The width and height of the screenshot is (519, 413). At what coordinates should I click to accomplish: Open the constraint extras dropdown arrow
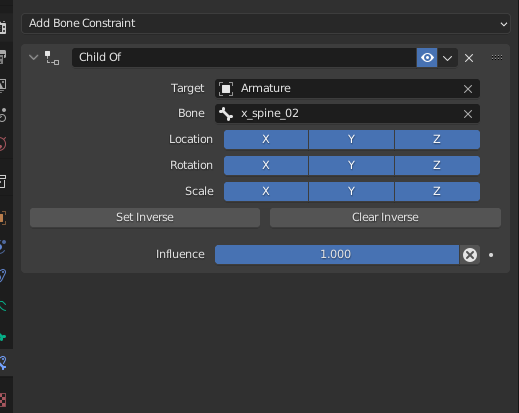447,58
